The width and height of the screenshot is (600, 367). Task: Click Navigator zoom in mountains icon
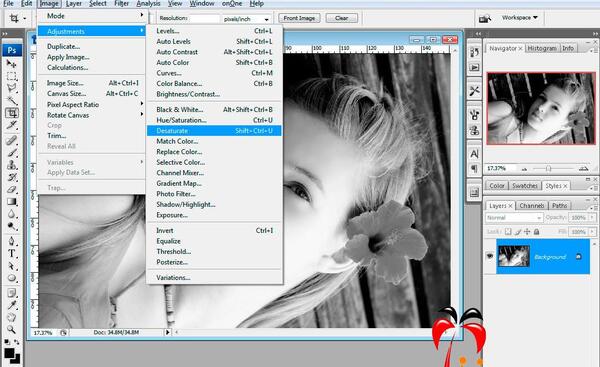[583, 168]
